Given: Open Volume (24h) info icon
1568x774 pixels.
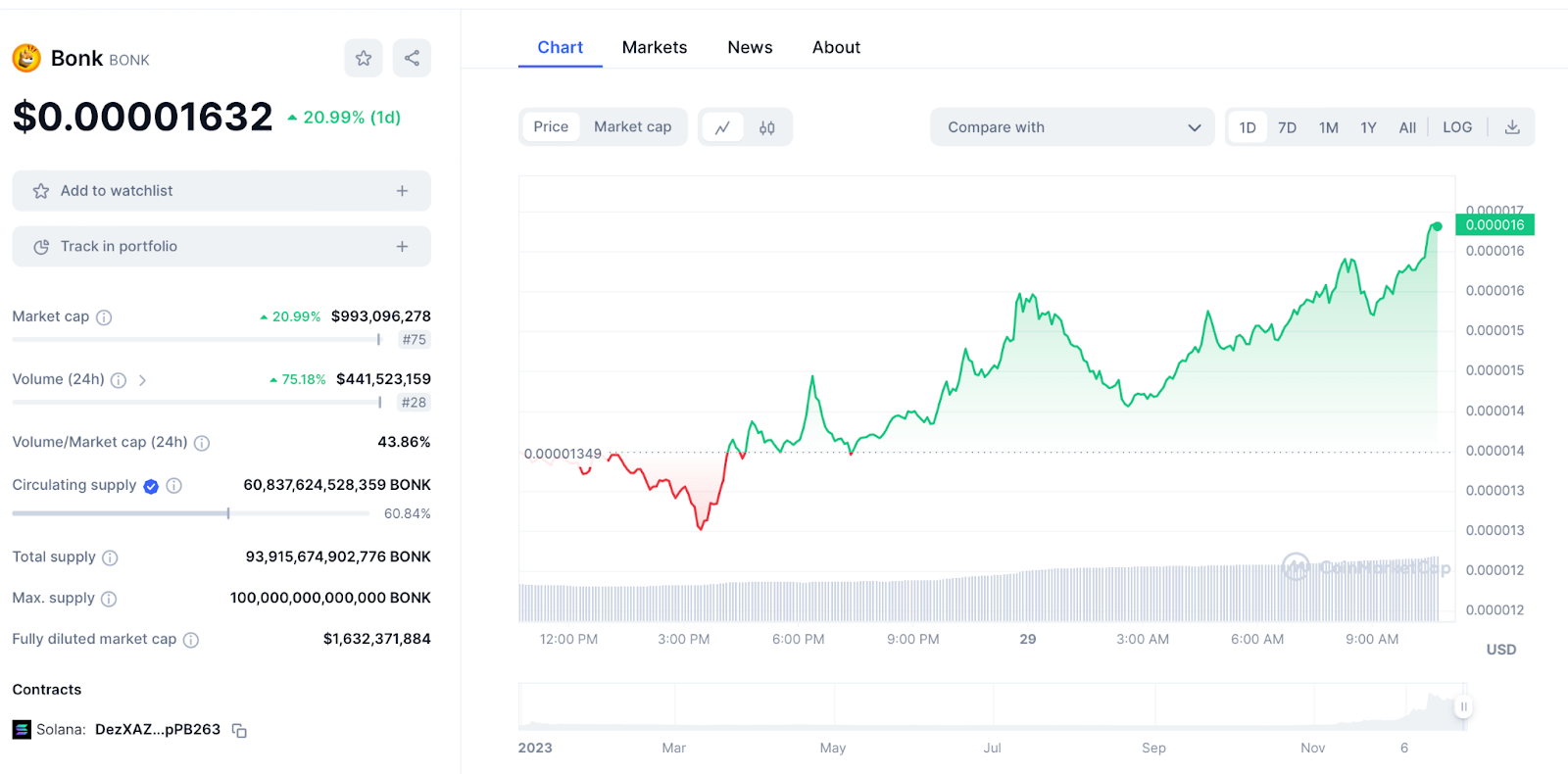Looking at the screenshot, I should 119,380.
